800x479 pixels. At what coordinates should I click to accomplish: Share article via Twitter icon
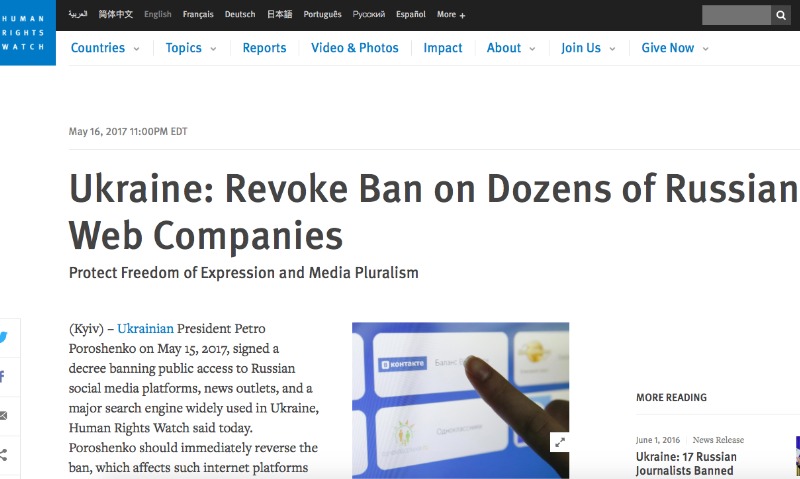[4, 337]
